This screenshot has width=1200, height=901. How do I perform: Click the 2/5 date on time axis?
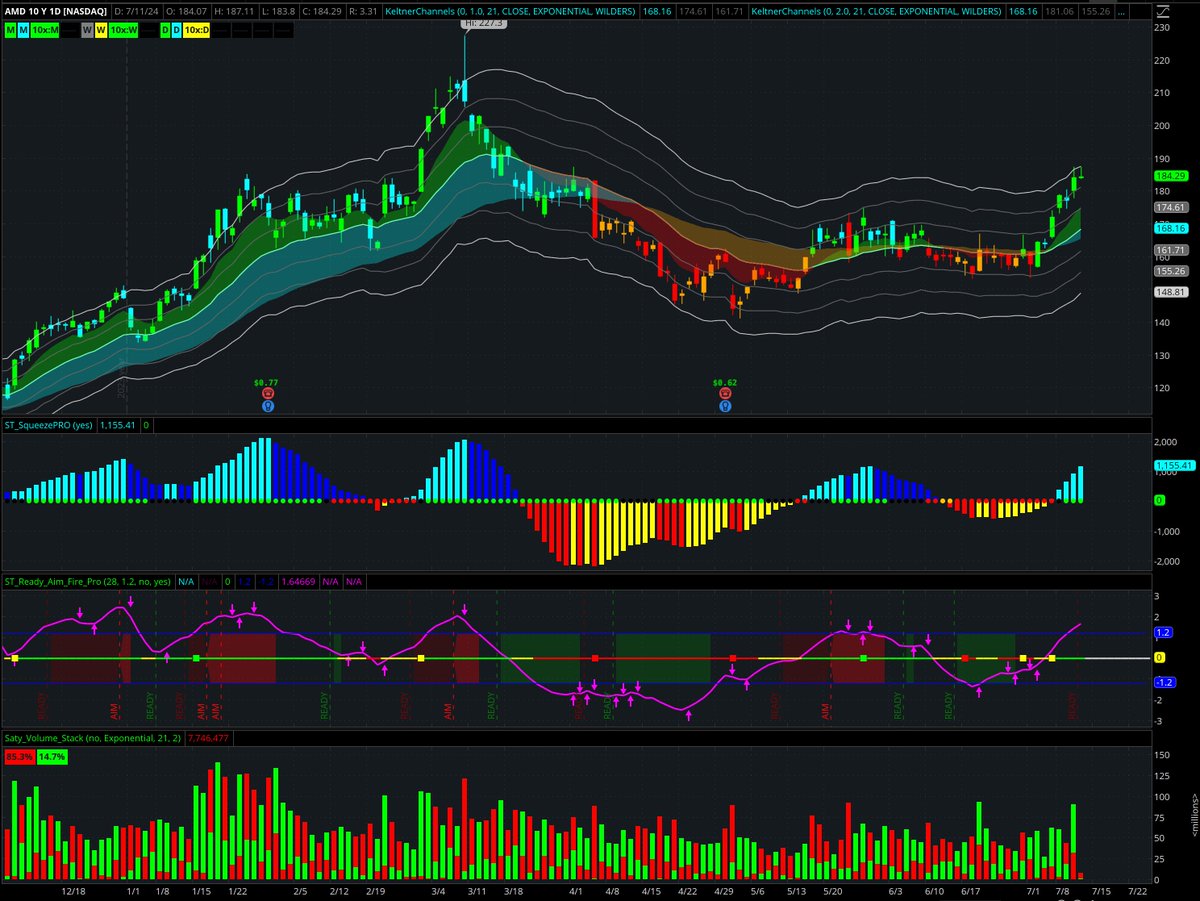tap(300, 889)
